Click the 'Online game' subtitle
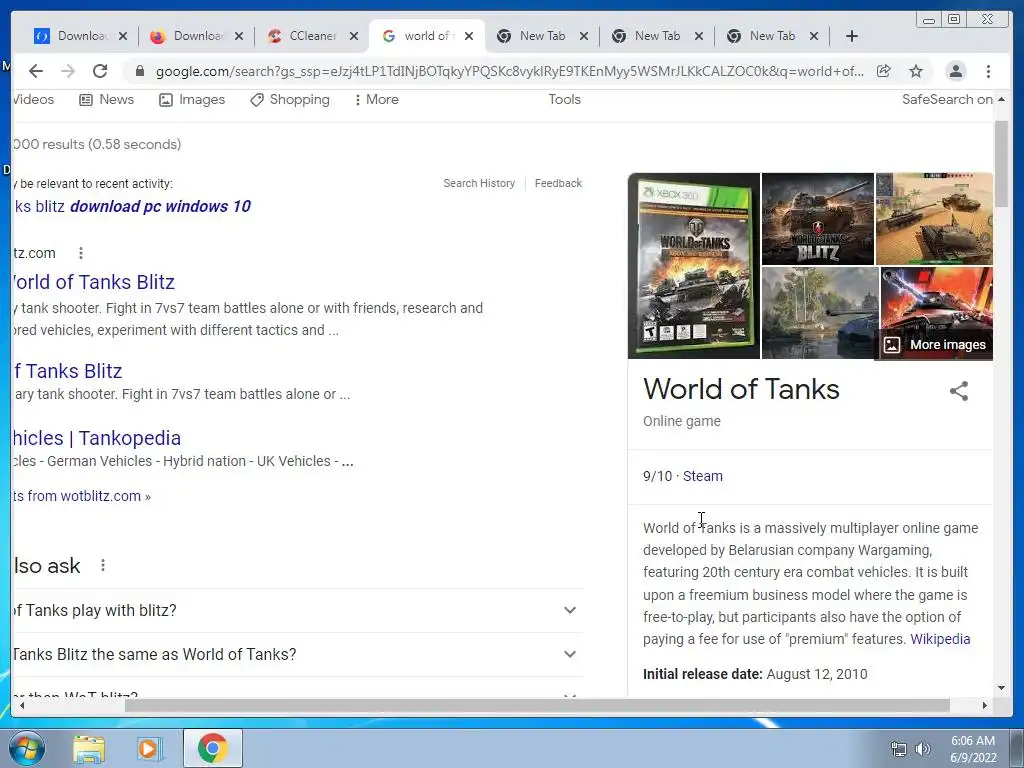The width and height of the screenshot is (1024, 768). (682, 421)
